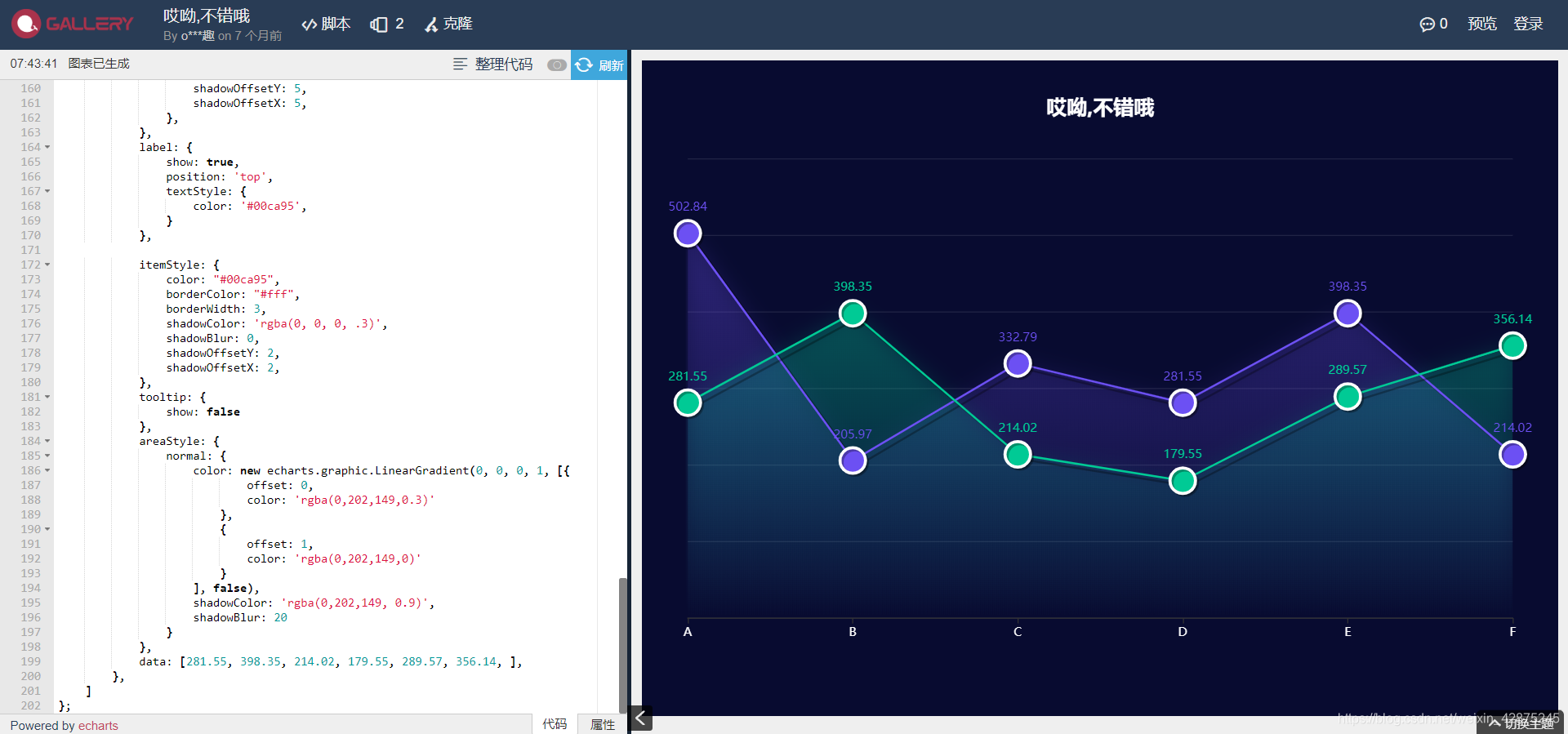Collapse code fold arrow at line 167
1568x734 pixels.
pos(47,191)
